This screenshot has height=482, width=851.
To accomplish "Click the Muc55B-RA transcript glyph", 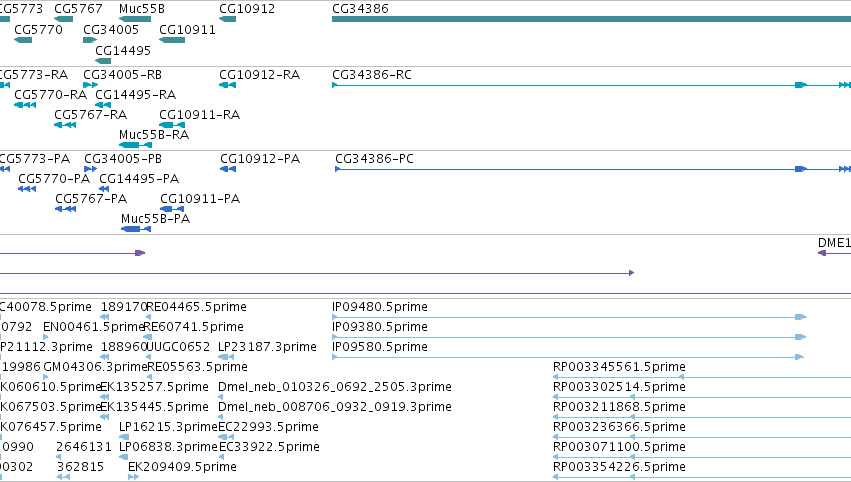I will tap(135, 145).
